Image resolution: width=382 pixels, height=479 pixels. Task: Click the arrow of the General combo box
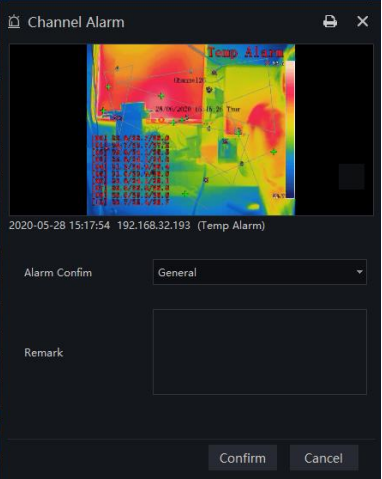(x=359, y=272)
